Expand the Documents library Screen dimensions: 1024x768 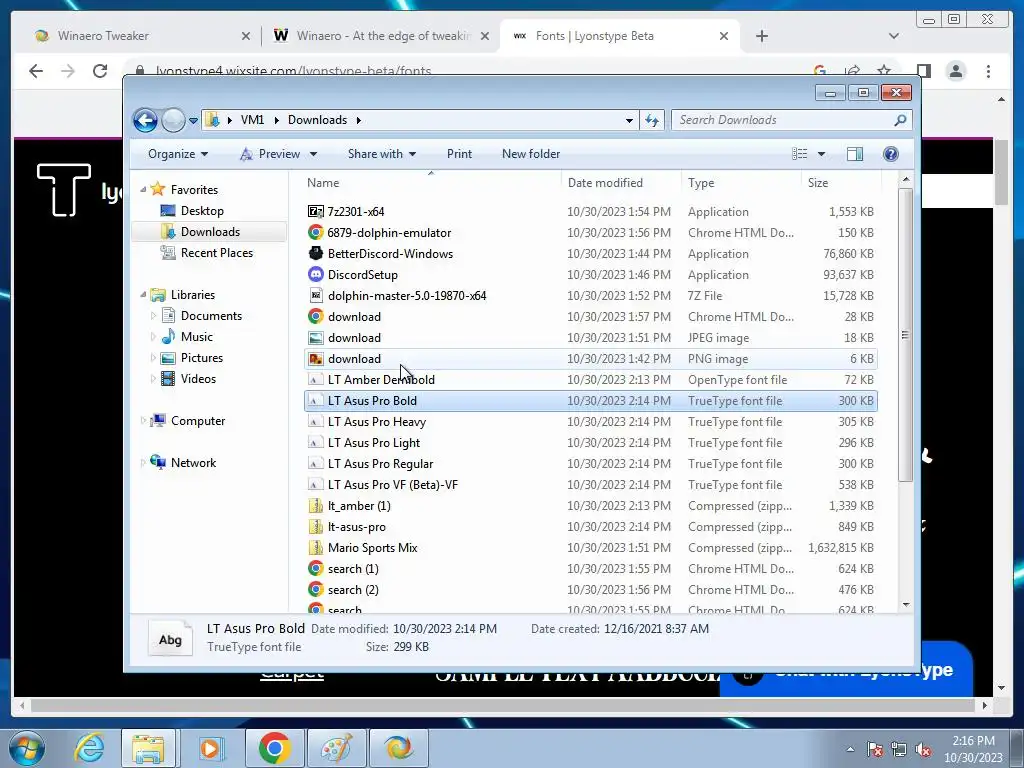(x=153, y=316)
